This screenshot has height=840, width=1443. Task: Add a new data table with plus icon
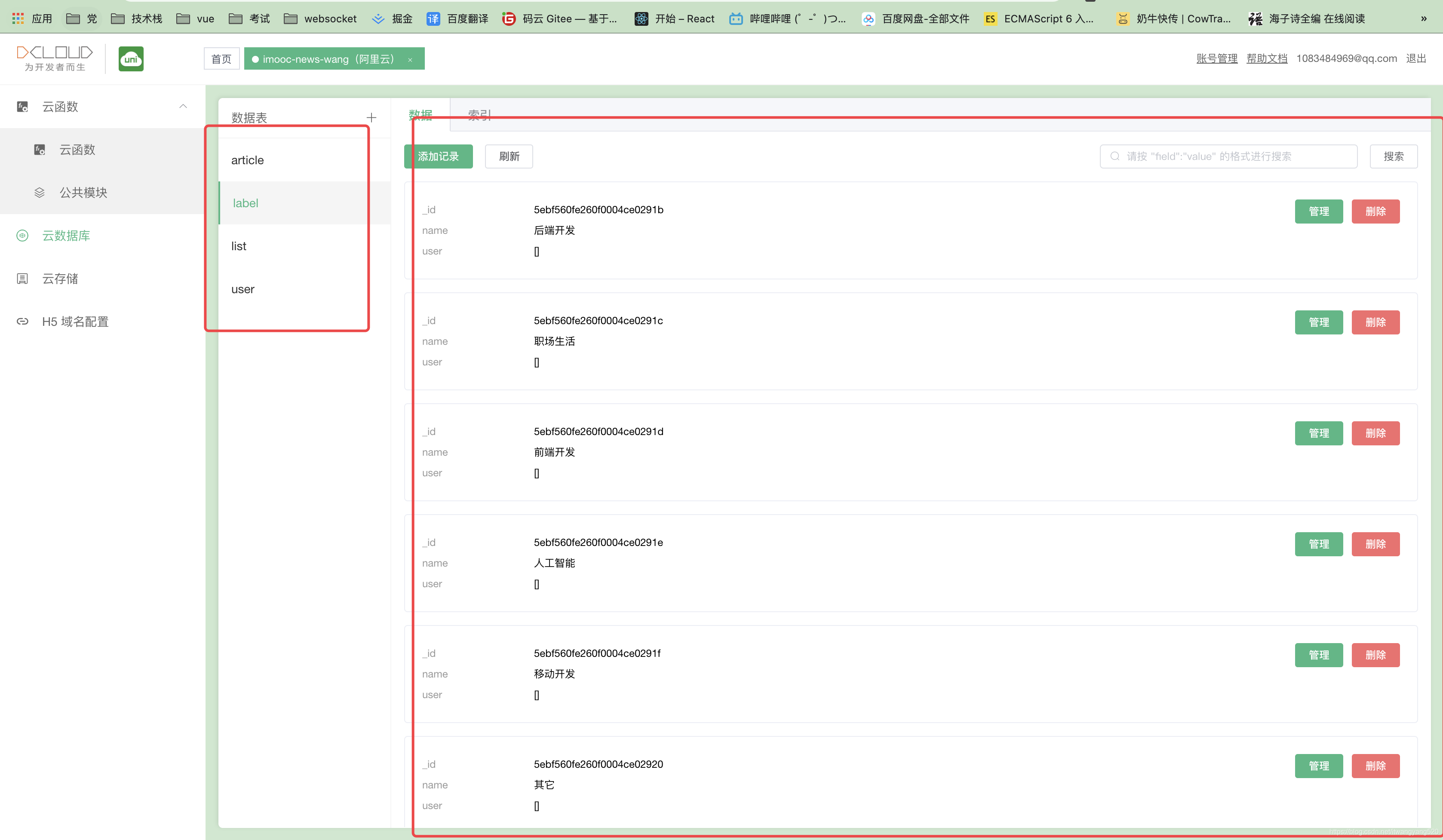click(371, 117)
